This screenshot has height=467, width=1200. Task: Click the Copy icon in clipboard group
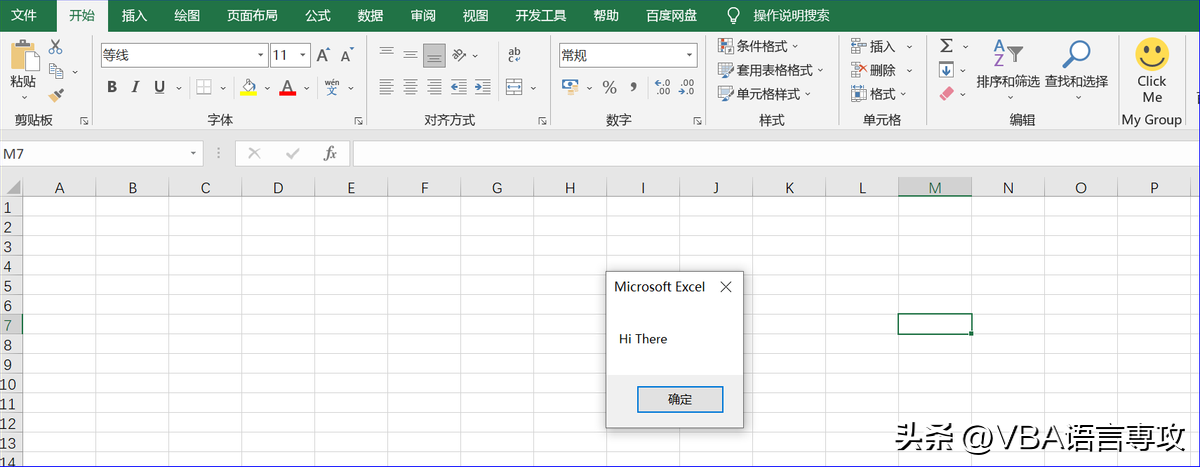55,71
